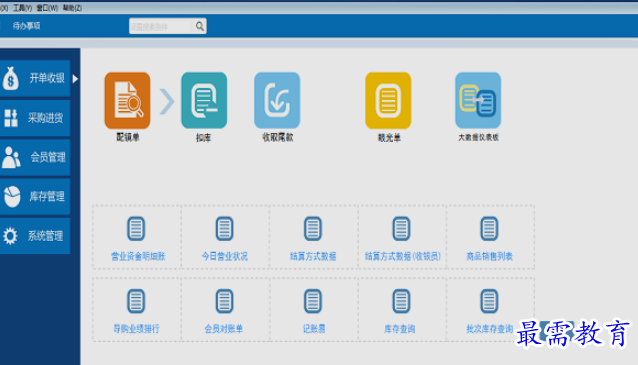Open the 记账簿 link
The width and height of the screenshot is (638, 365).
pos(314,329)
